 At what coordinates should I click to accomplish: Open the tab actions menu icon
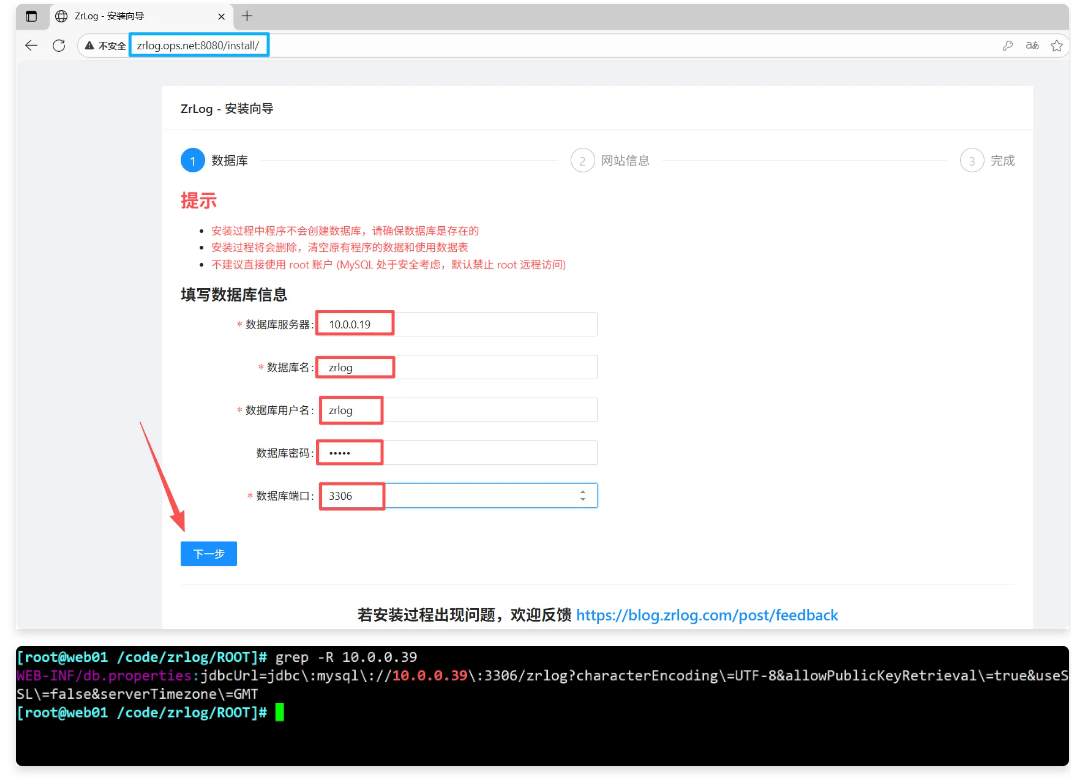pyautogui.click(x=31, y=16)
